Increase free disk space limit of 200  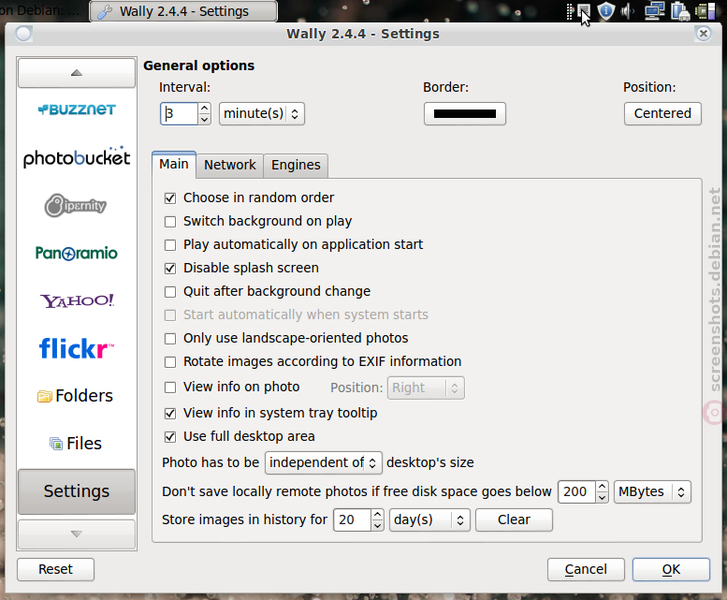tap(601, 486)
